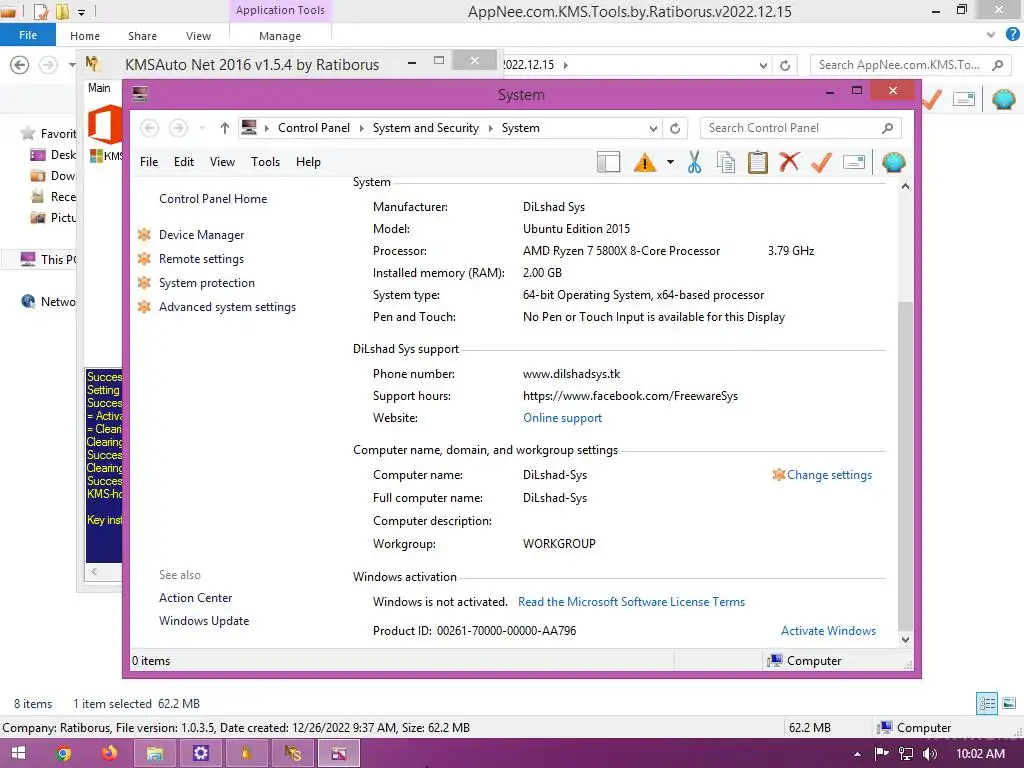Open the Home ribbon tab in Explorer
This screenshot has height=768, width=1024.
pos(85,36)
